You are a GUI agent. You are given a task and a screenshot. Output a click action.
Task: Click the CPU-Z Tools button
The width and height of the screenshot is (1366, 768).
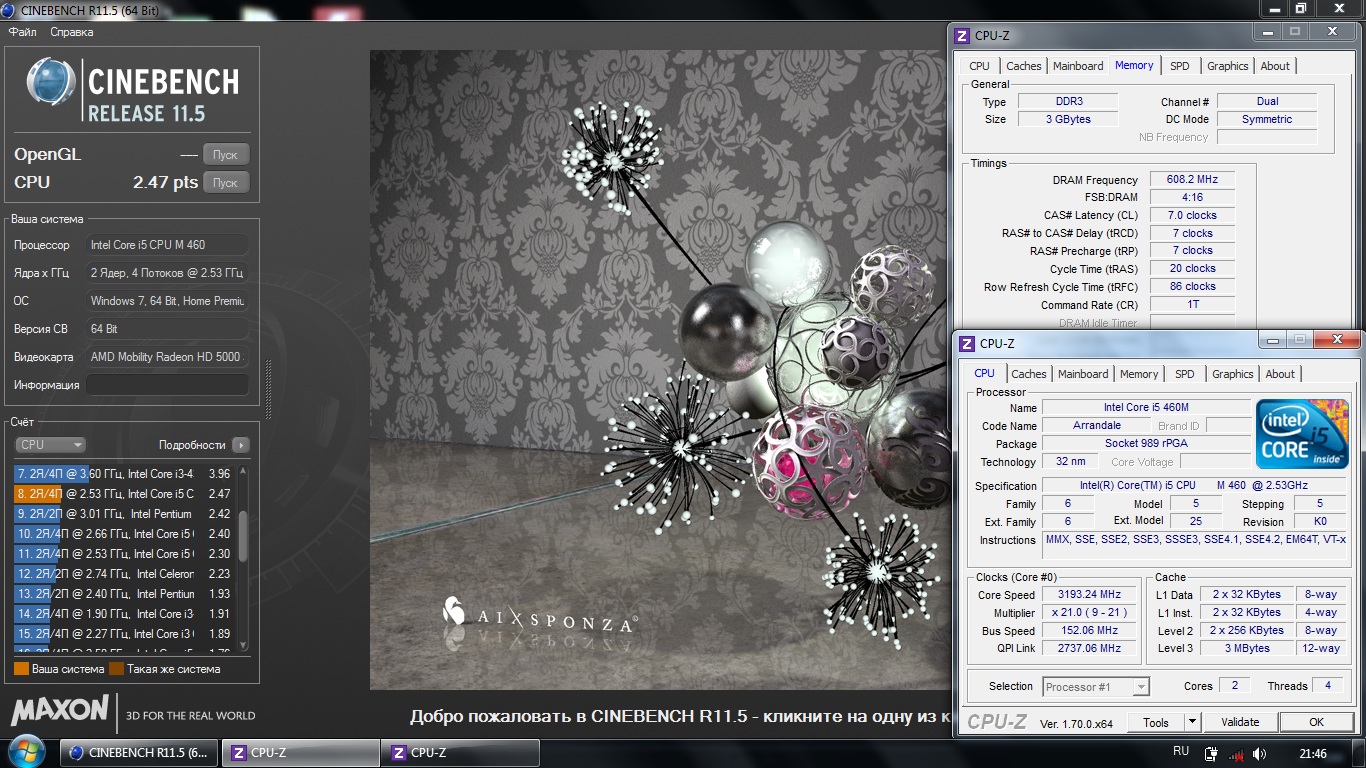[1156, 722]
